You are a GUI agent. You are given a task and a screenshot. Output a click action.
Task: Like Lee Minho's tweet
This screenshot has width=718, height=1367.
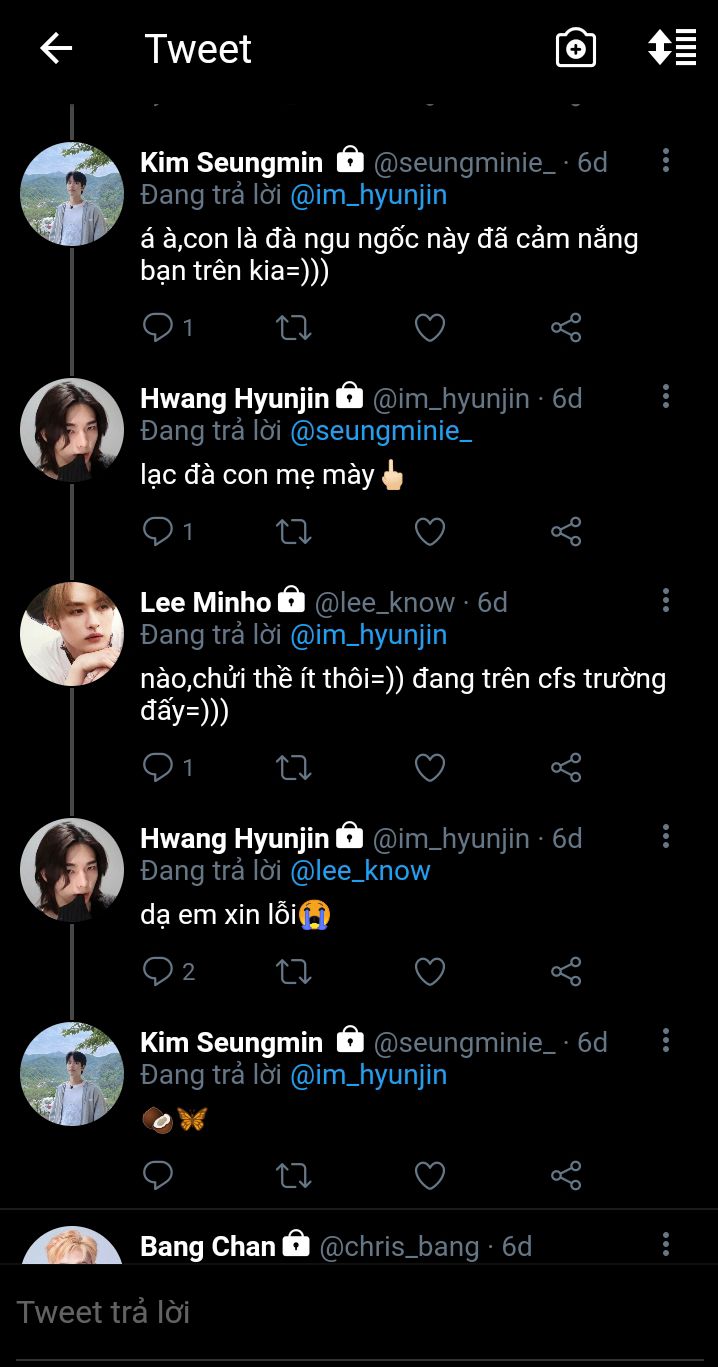click(x=430, y=767)
